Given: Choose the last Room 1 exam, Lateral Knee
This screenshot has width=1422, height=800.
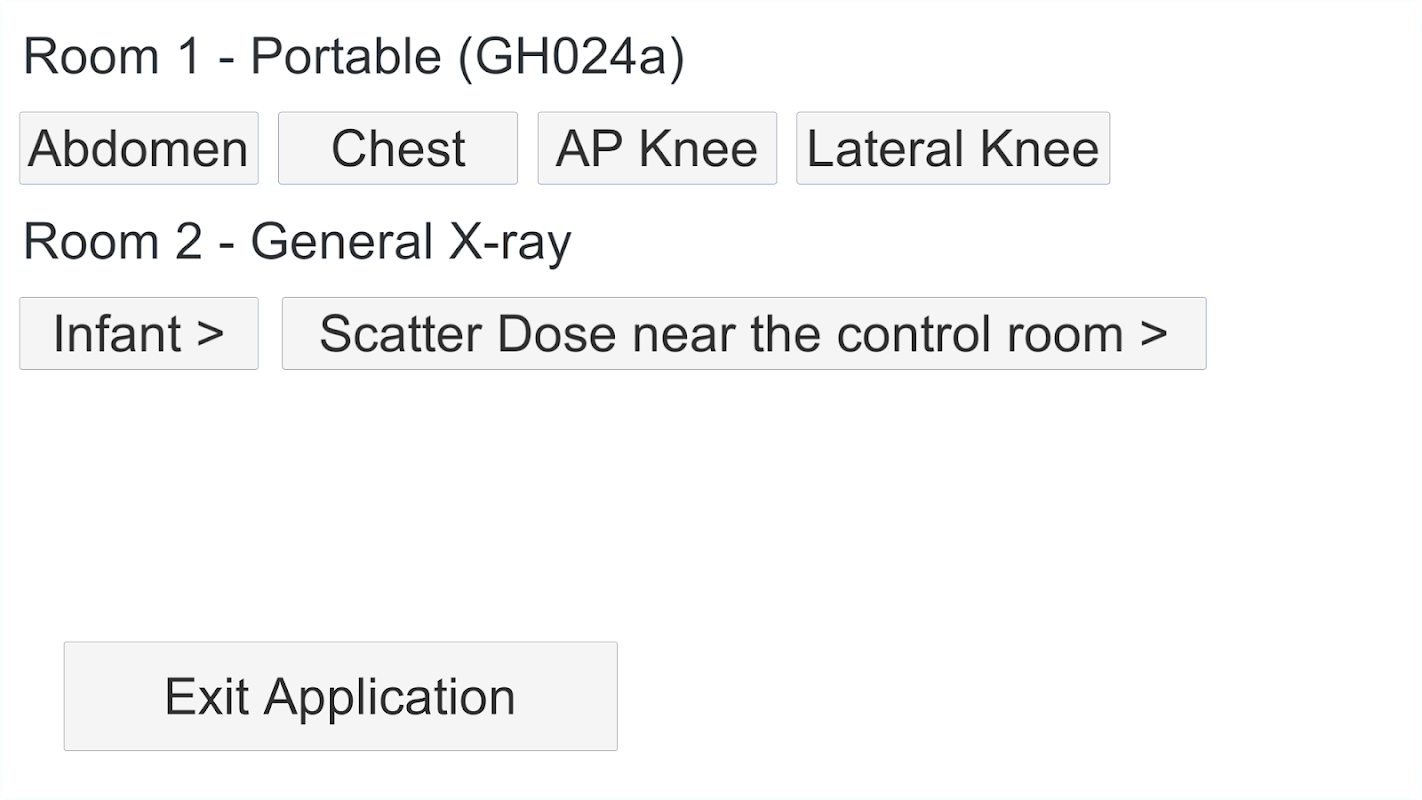Looking at the screenshot, I should click(x=952, y=148).
